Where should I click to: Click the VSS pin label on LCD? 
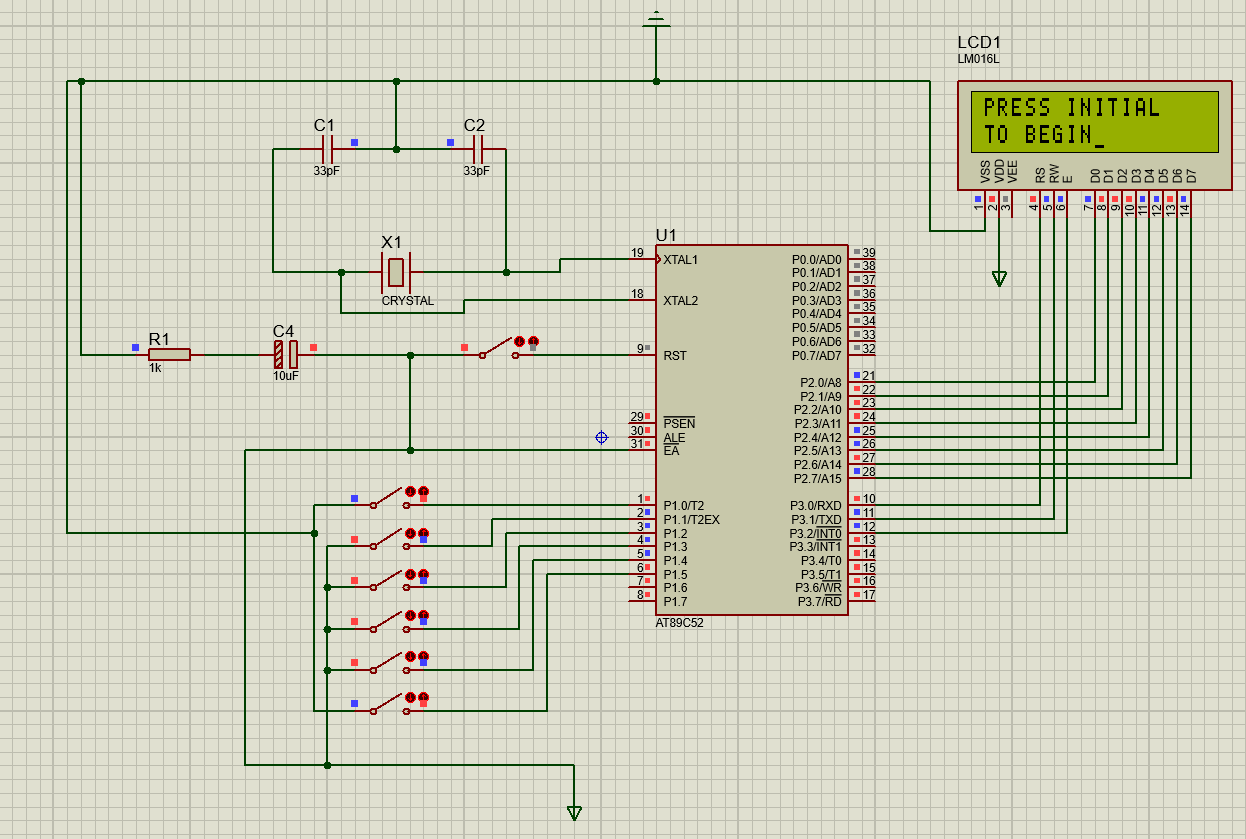click(x=985, y=171)
